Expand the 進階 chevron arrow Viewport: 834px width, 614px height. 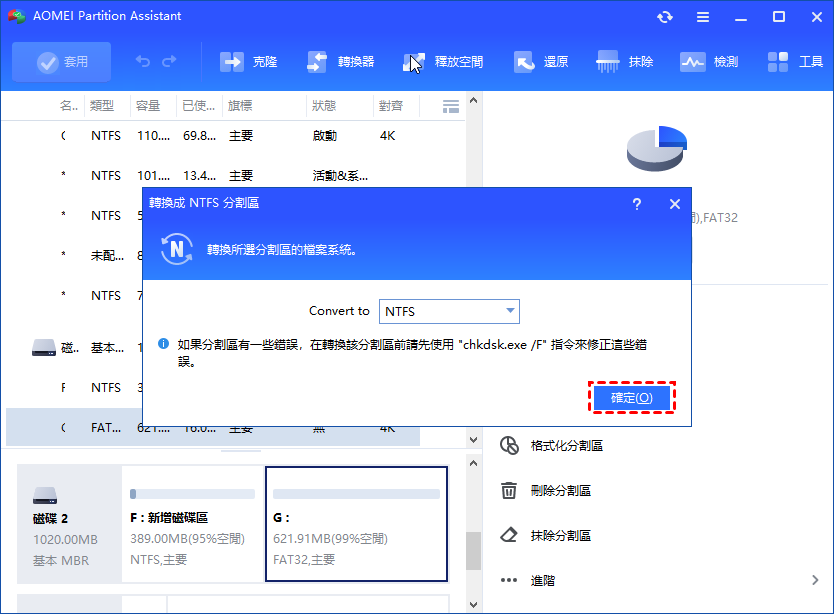tap(815, 580)
